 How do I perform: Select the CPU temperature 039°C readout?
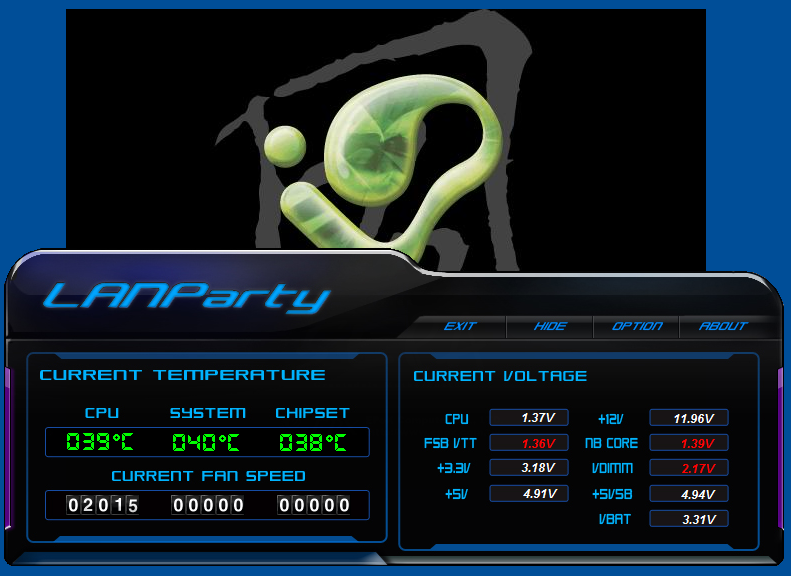(100, 442)
